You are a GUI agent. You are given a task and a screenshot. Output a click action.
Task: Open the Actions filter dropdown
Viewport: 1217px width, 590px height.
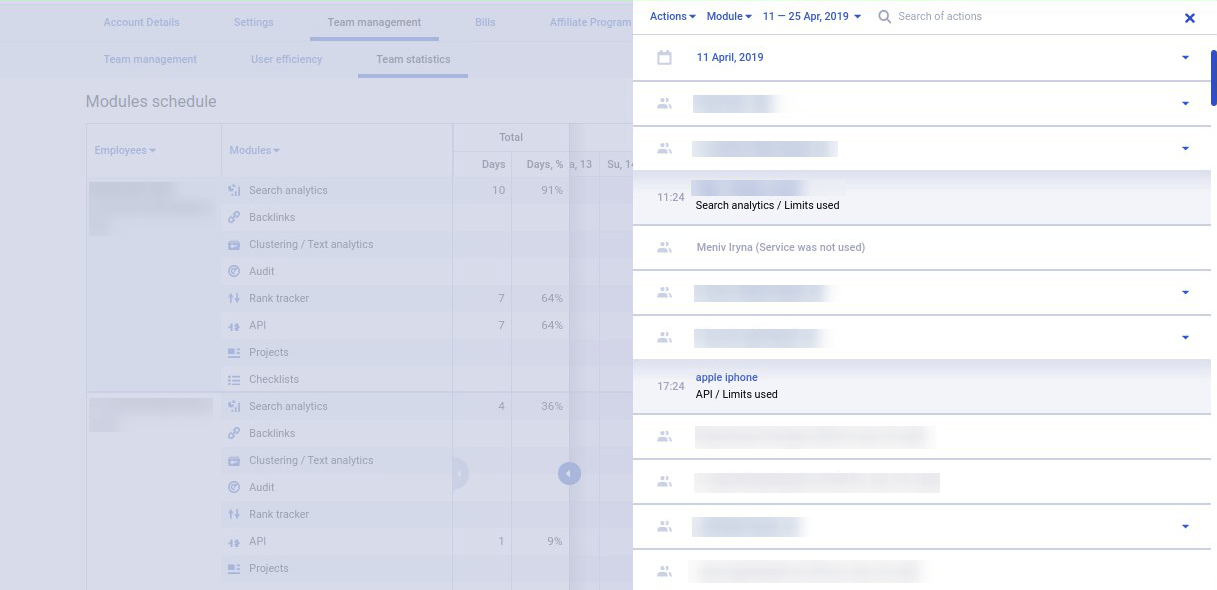pos(672,17)
